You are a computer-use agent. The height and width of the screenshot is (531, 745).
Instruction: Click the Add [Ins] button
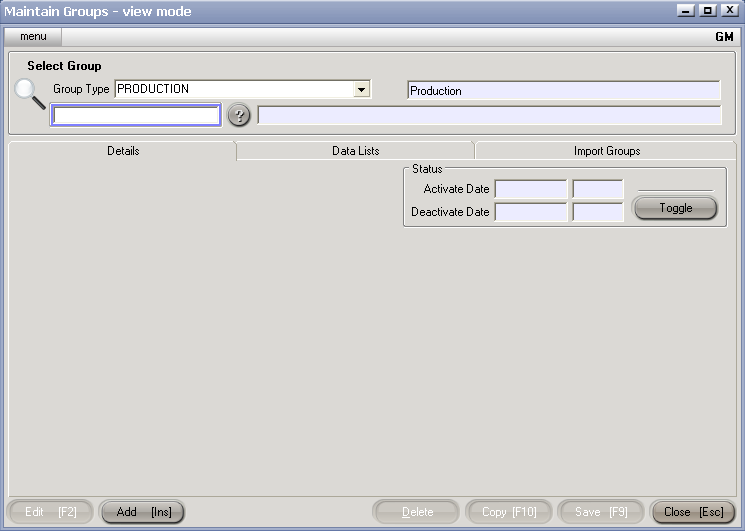tap(143, 512)
